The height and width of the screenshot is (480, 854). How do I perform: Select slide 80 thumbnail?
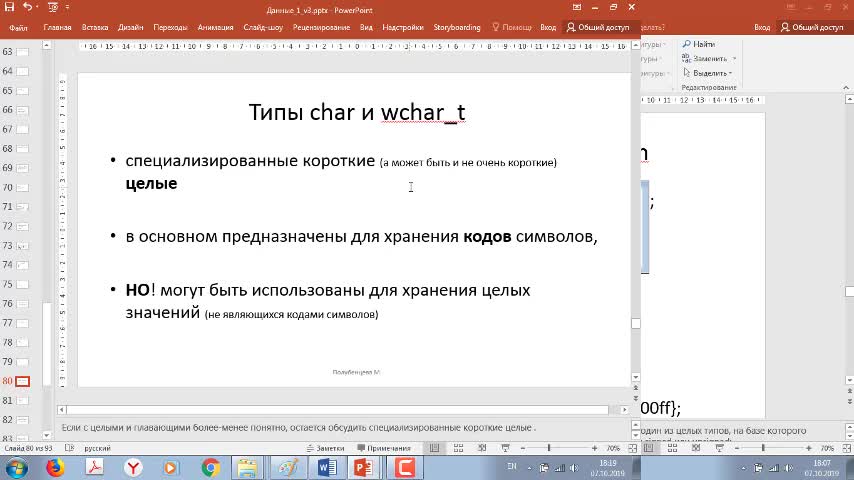click(22, 381)
